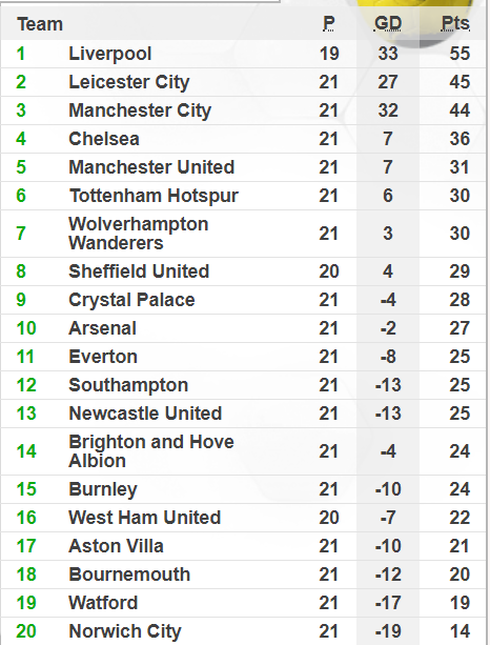Select Norwich City at table bottom
Image resolution: width=490 pixels, height=645 pixels.
click(x=125, y=631)
